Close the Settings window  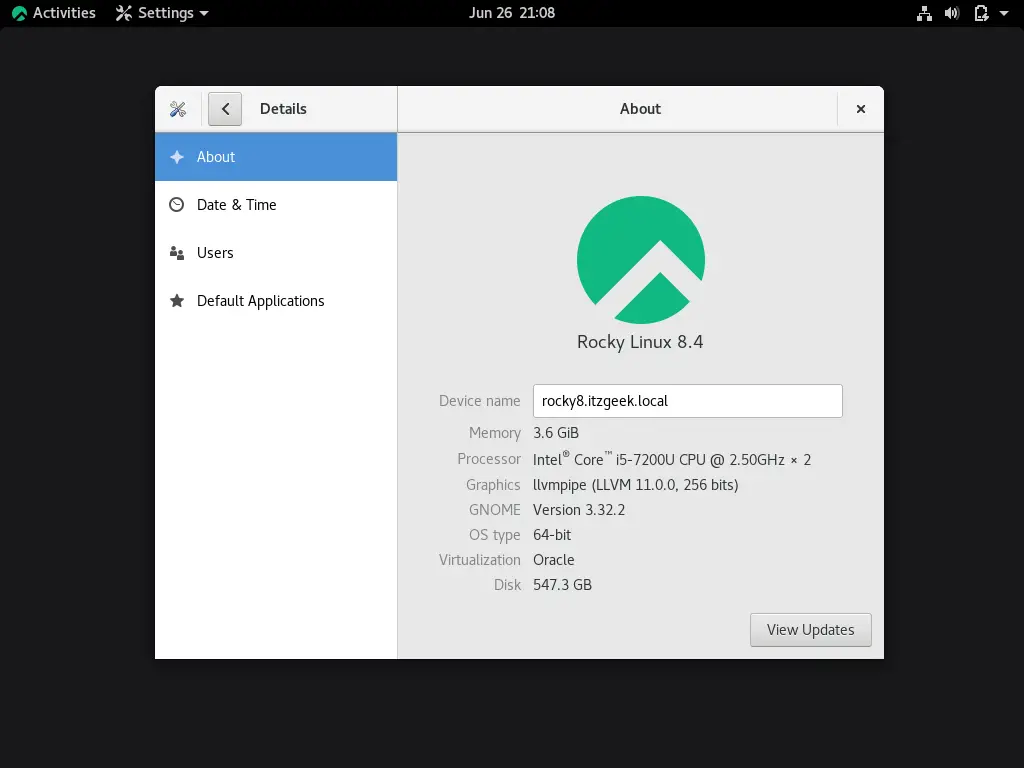click(861, 109)
